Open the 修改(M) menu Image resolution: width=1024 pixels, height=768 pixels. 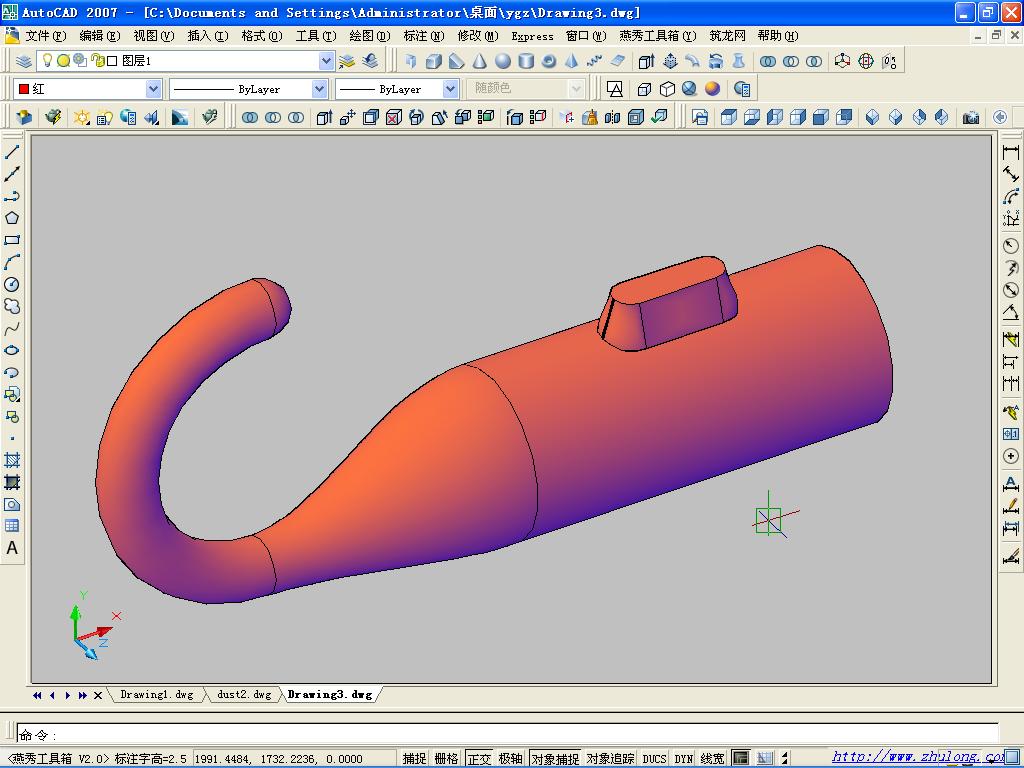click(478, 36)
